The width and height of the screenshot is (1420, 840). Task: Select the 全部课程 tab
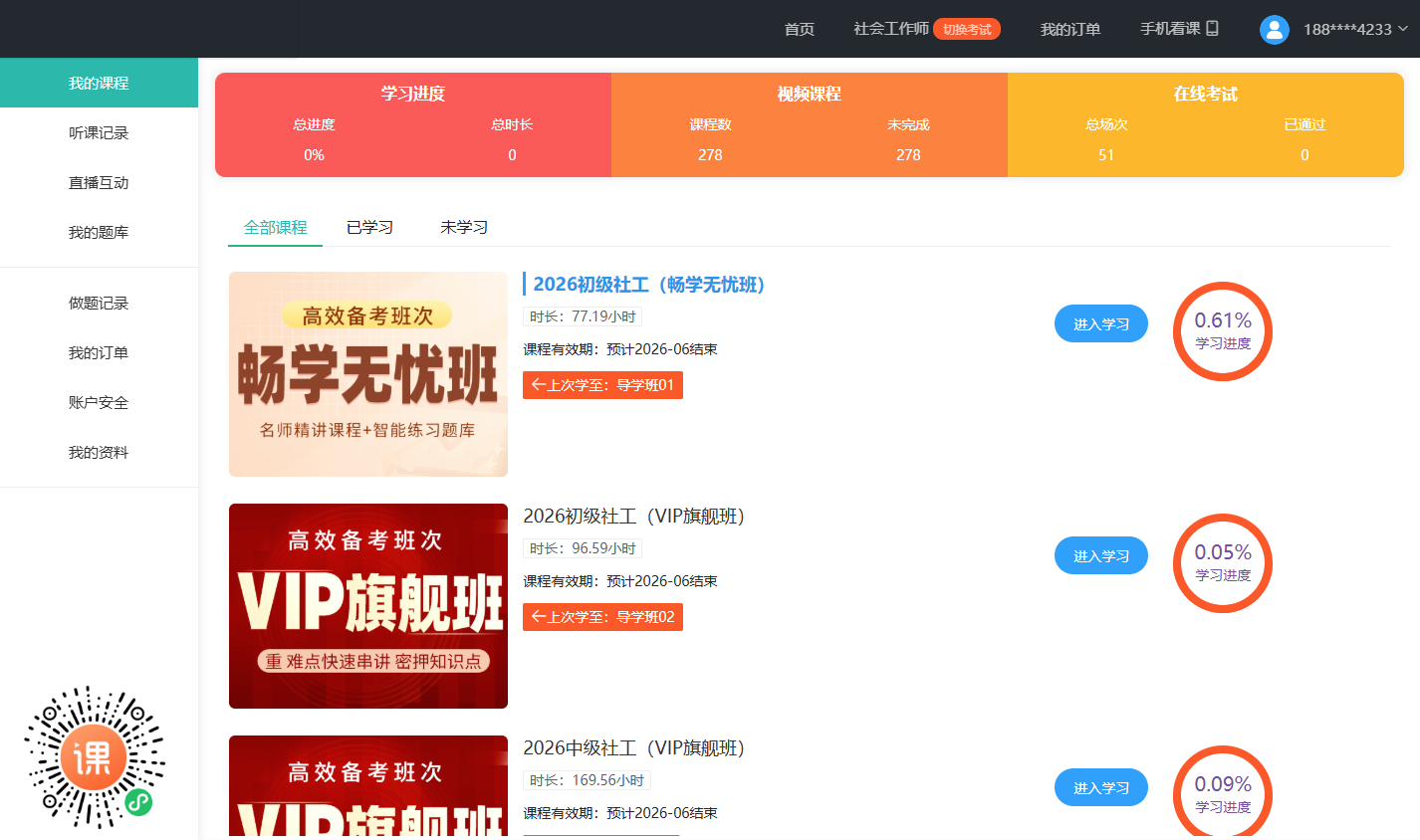[x=276, y=228]
